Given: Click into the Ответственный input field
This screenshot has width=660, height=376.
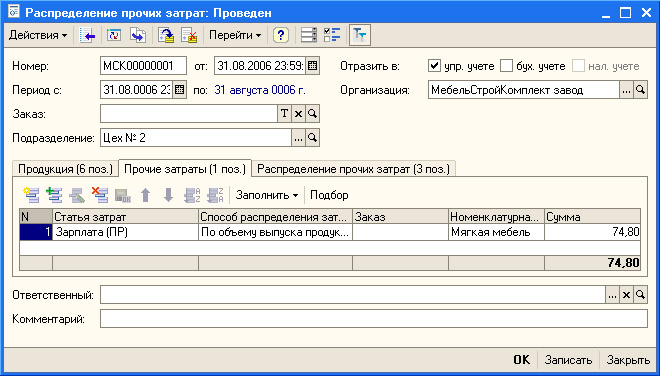Looking at the screenshot, I should 353,295.
